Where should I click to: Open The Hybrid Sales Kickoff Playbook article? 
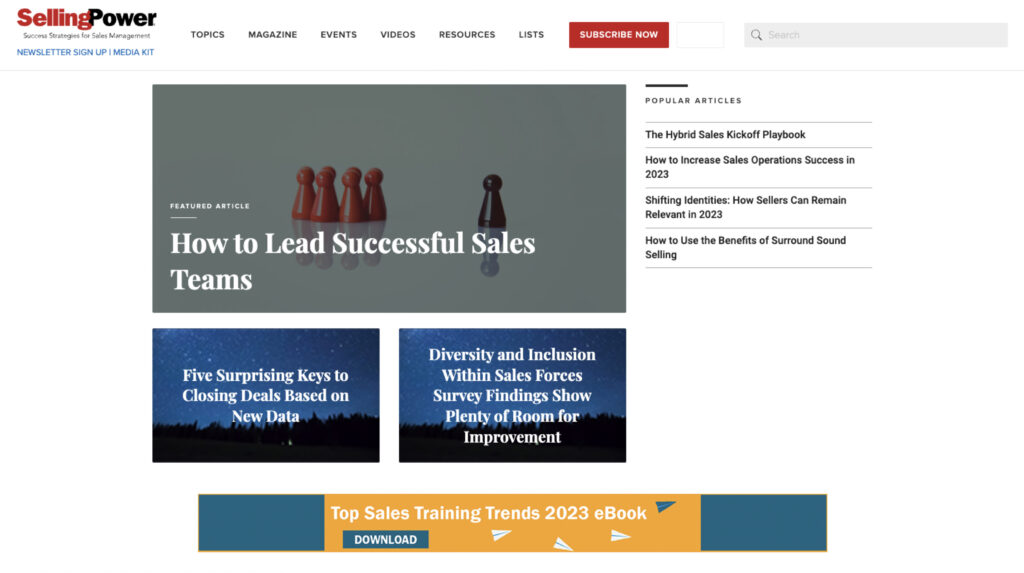point(725,135)
